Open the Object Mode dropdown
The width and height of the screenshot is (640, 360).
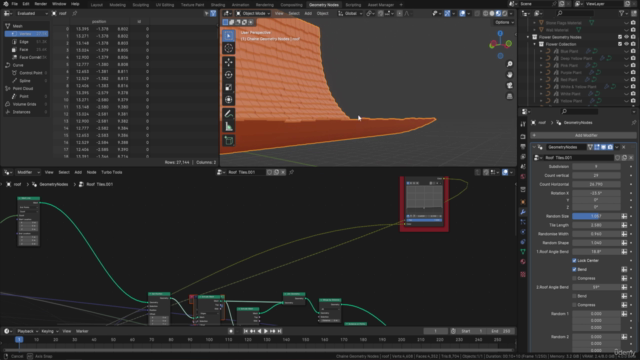pyautogui.click(x=253, y=13)
